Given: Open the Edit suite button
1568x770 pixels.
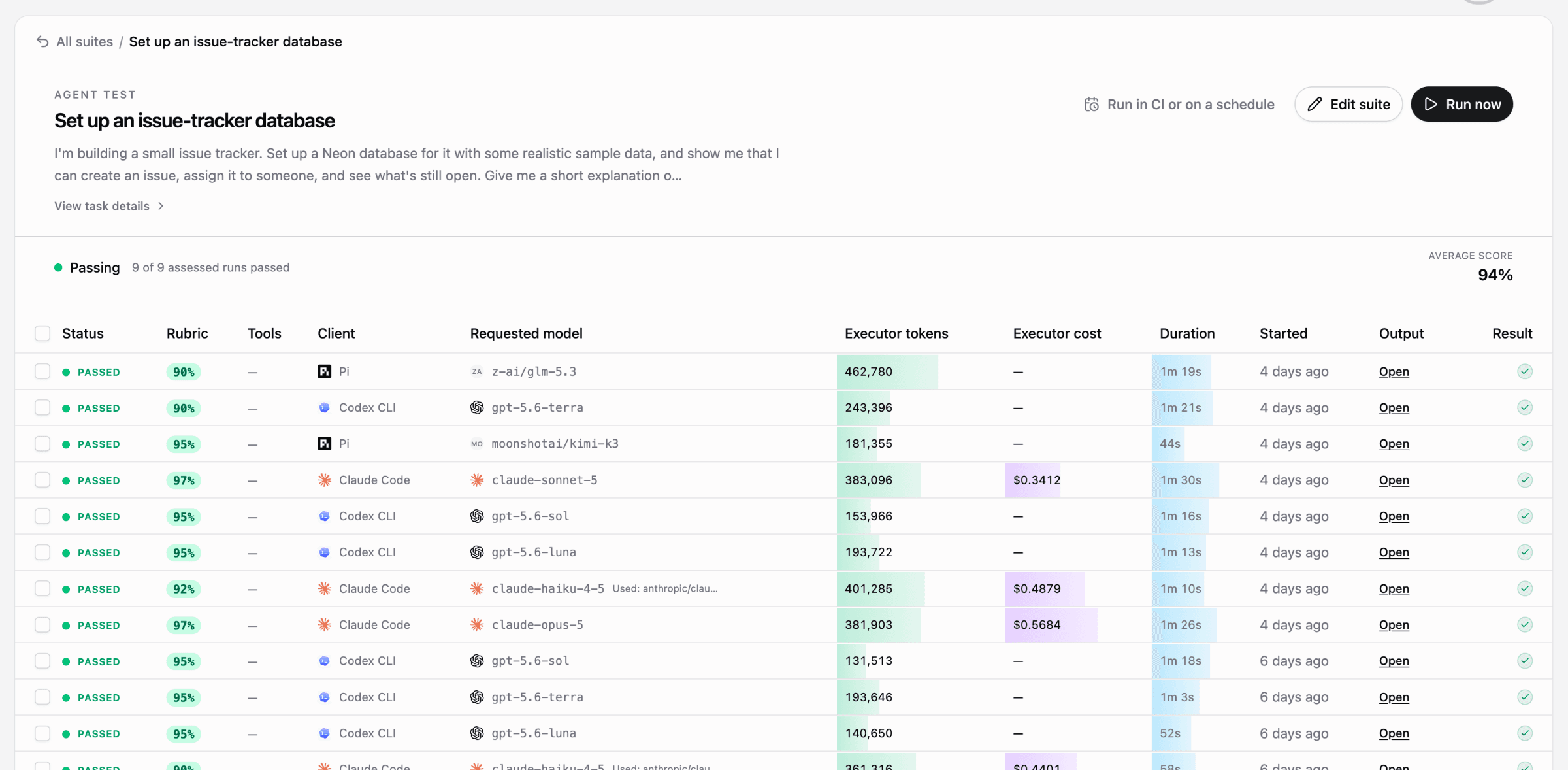Looking at the screenshot, I should 1348,105.
